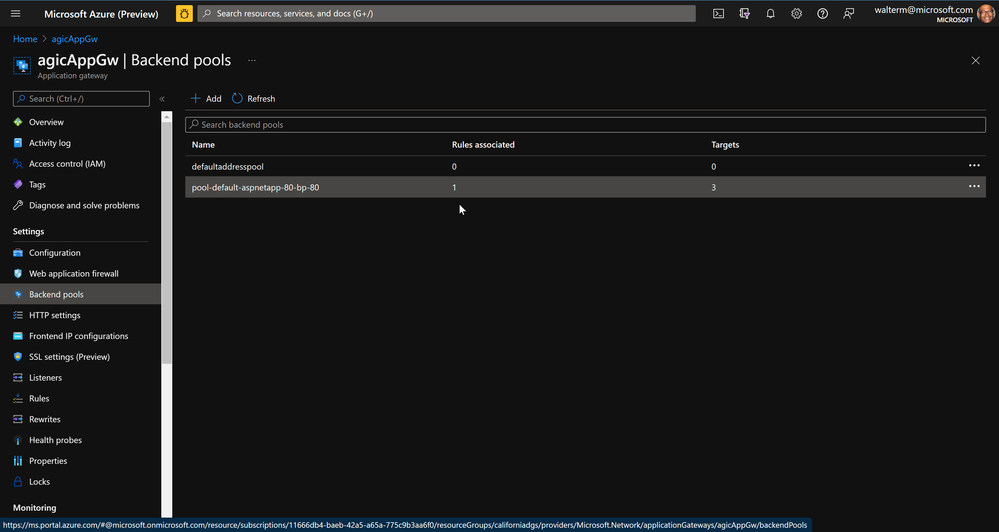Focus the sidebar Search (Ctrl+/) box

tap(81, 99)
